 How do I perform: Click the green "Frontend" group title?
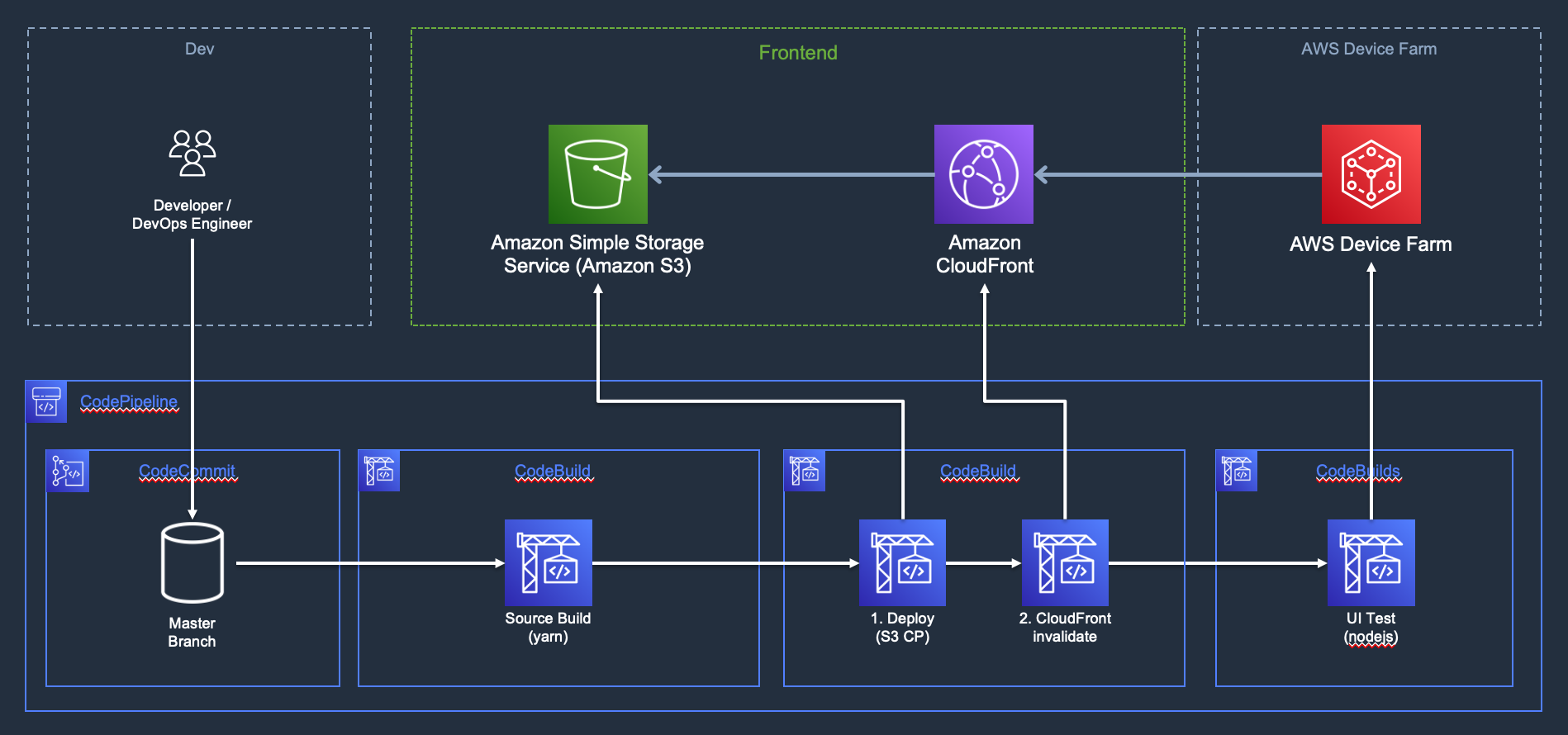pos(798,53)
